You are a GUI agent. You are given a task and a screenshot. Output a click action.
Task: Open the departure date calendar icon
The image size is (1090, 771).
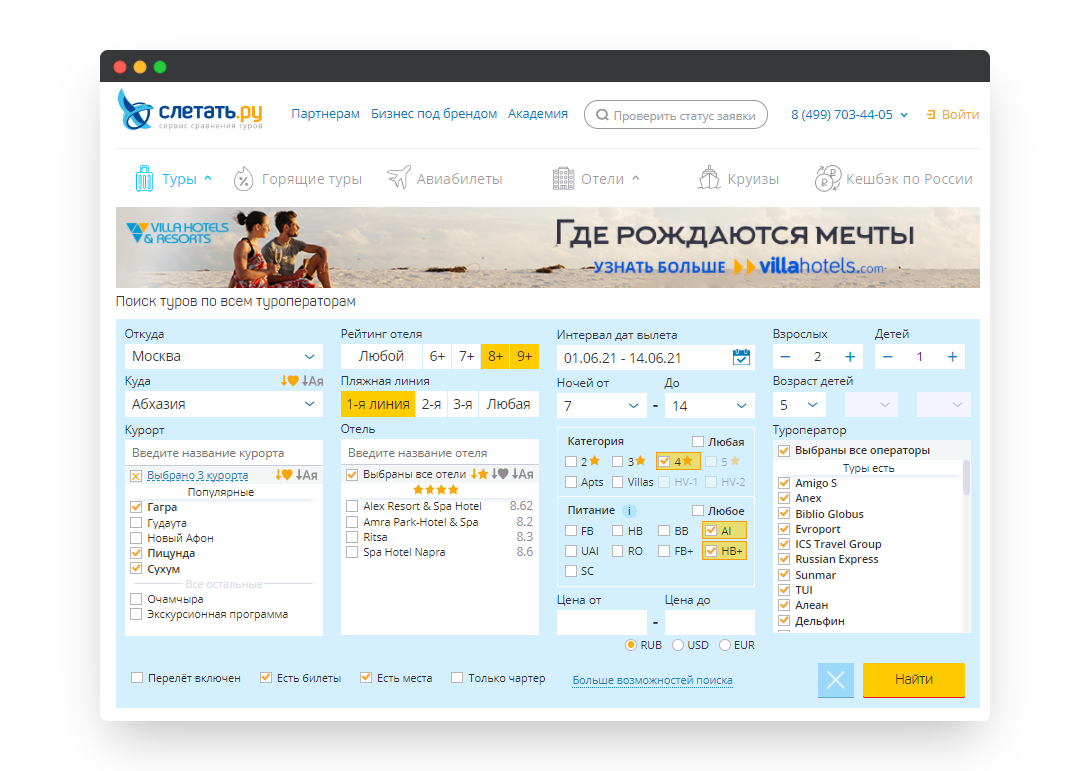tap(741, 357)
